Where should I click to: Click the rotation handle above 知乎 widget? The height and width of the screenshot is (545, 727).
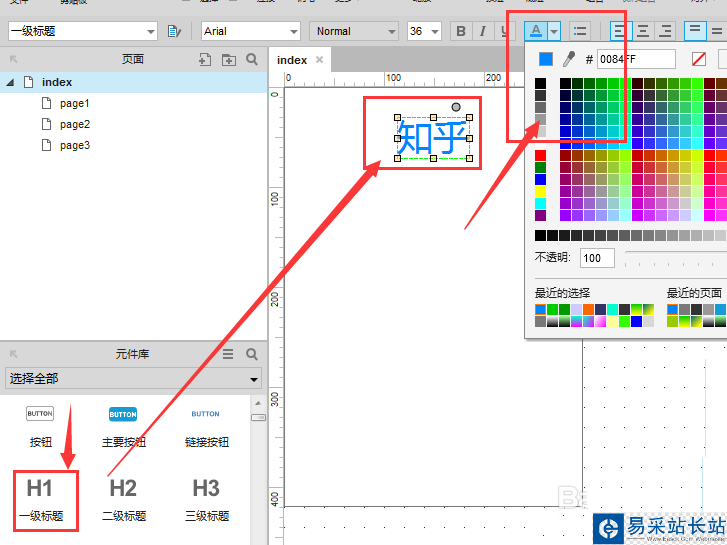click(x=456, y=107)
